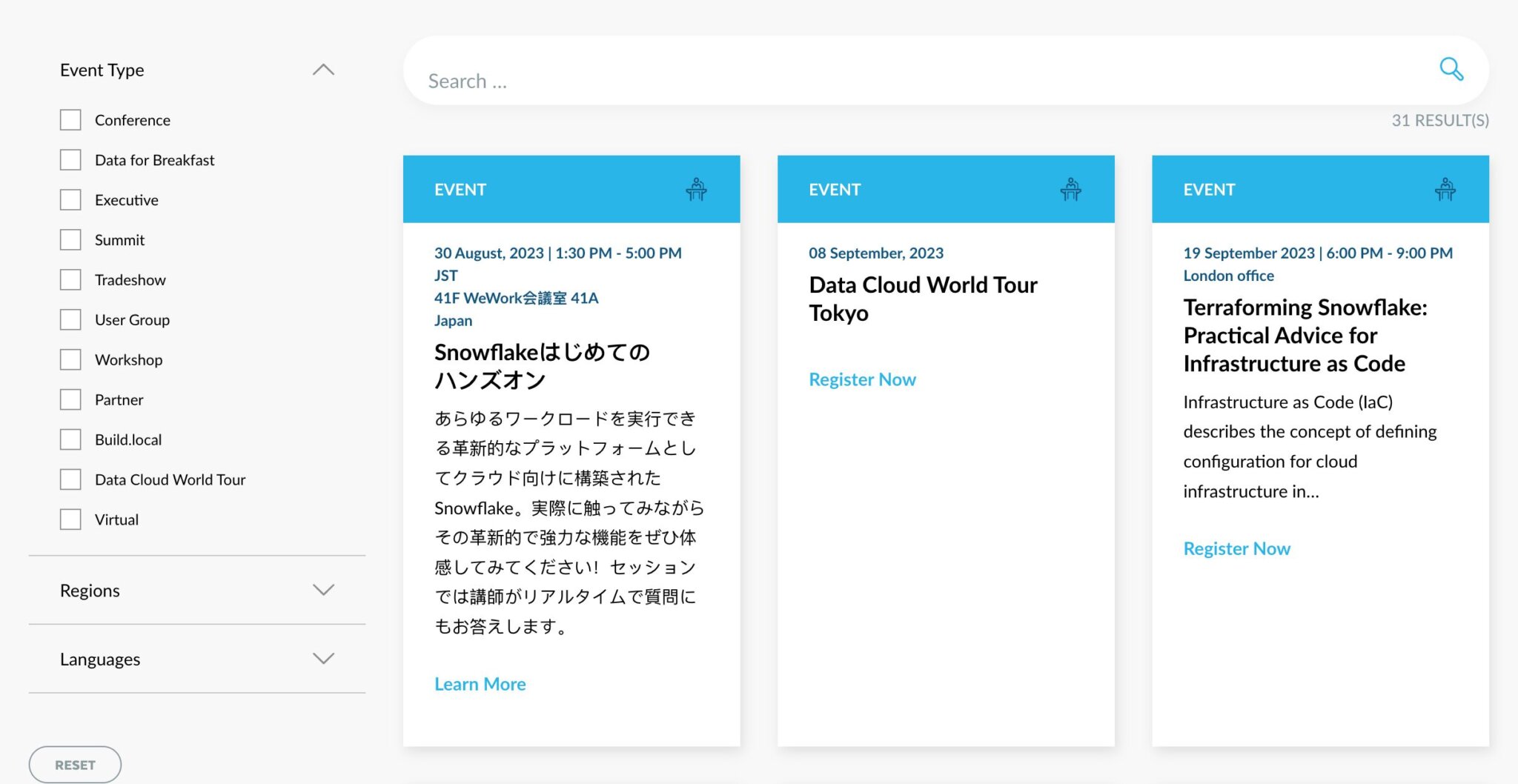Click the 31 RESULT(S) count text
This screenshot has width=1518, height=784.
(1440, 120)
